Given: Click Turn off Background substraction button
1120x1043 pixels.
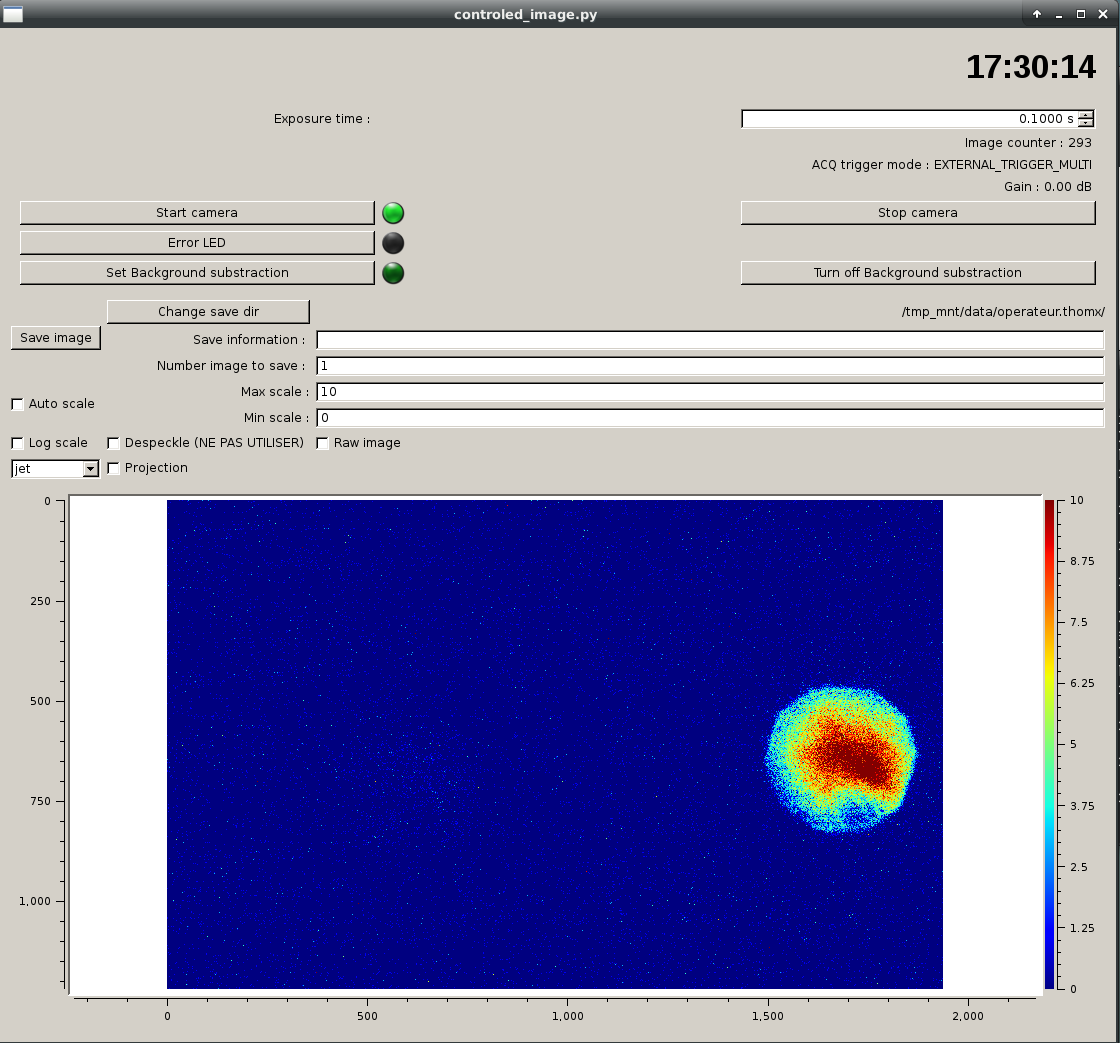Looking at the screenshot, I should pyautogui.click(x=917, y=272).
